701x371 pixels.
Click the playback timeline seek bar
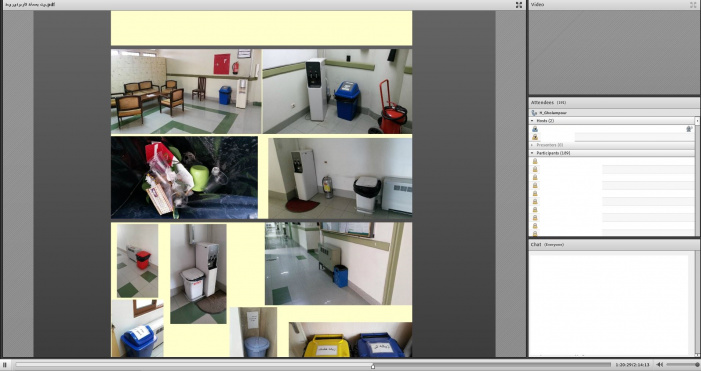[313, 365]
